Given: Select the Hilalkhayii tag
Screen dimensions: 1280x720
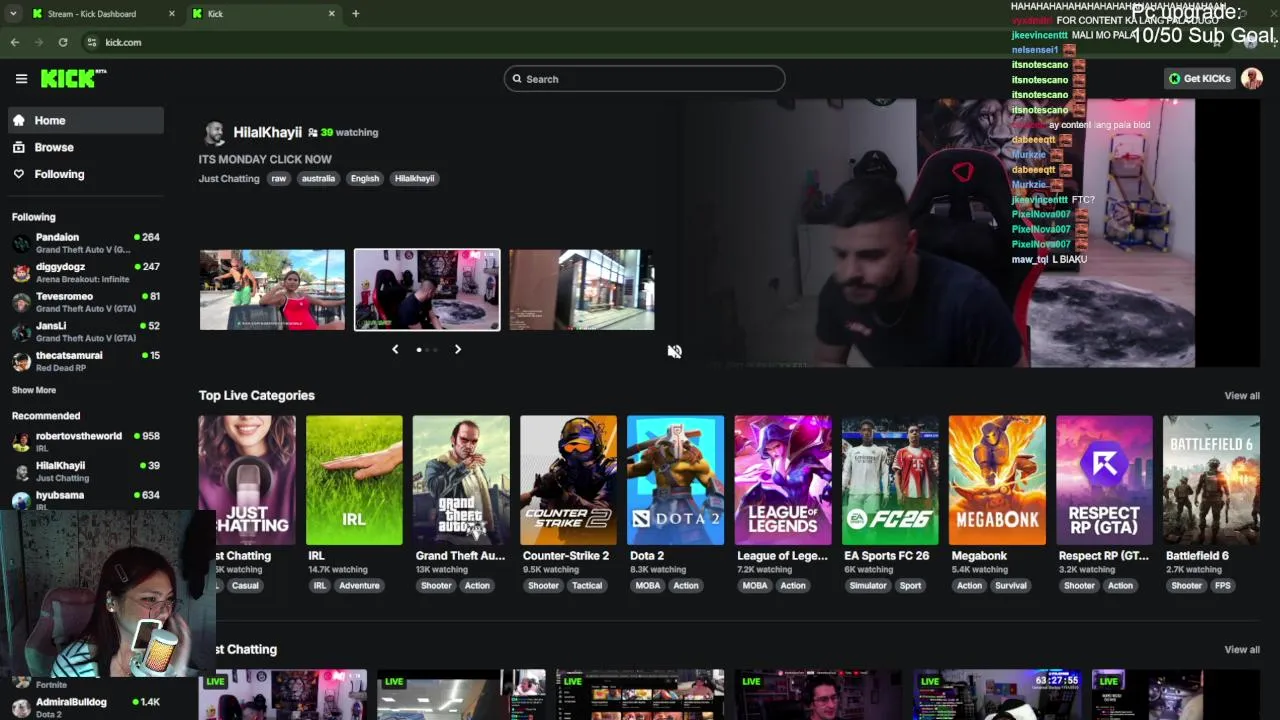Looking at the screenshot, I should click(414, 178).
